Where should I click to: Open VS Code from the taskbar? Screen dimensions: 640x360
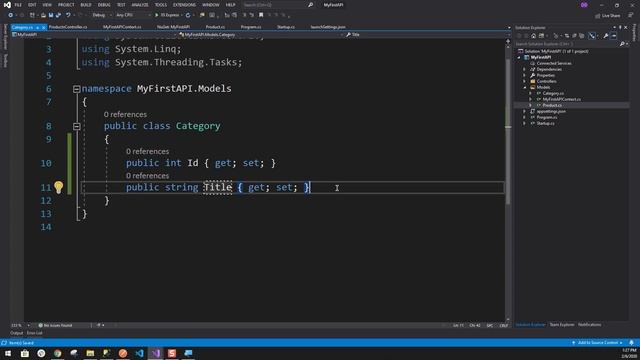point(139,353)
